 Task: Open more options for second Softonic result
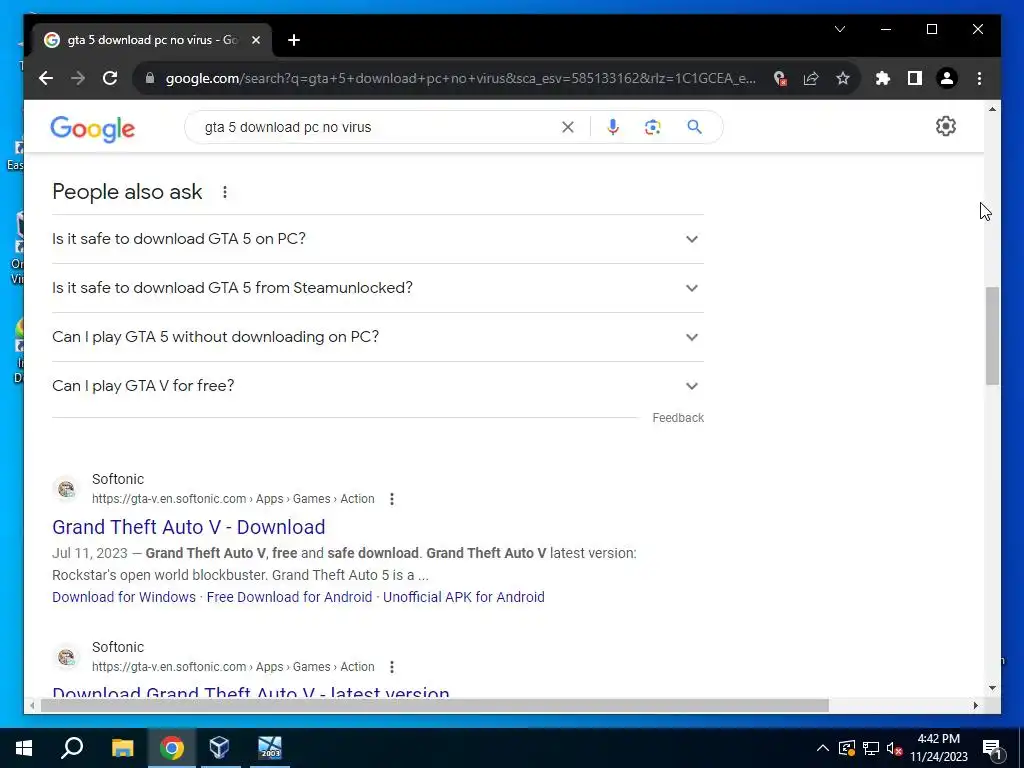click(x=392, y=667)
